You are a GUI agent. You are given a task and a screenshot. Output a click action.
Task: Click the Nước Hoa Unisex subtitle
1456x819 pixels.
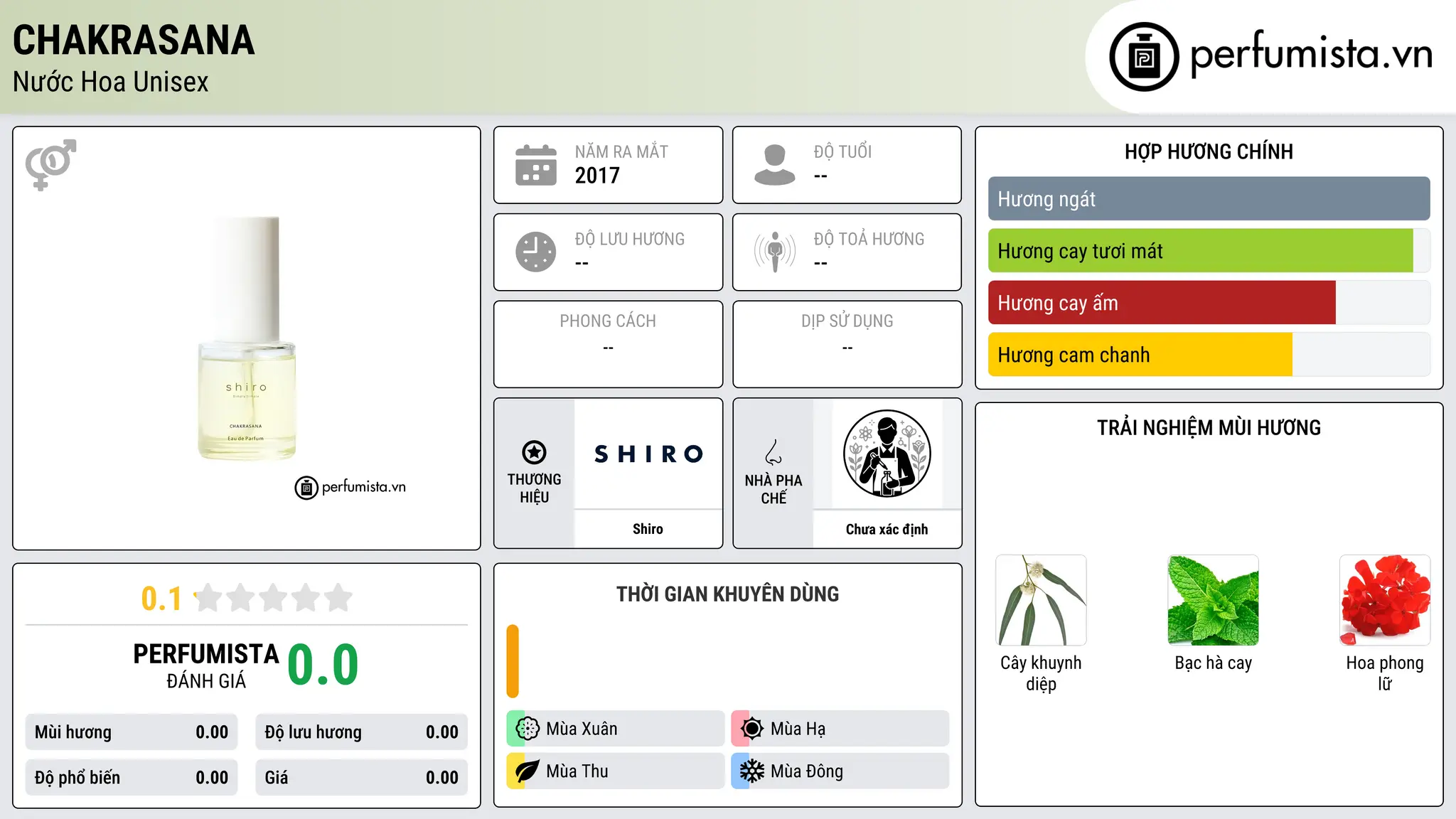tap(111, 82)
